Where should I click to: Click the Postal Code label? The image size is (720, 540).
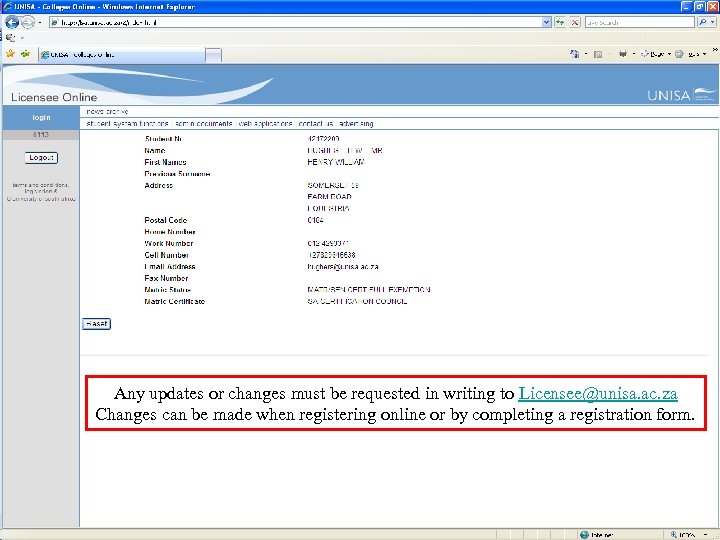165,220
